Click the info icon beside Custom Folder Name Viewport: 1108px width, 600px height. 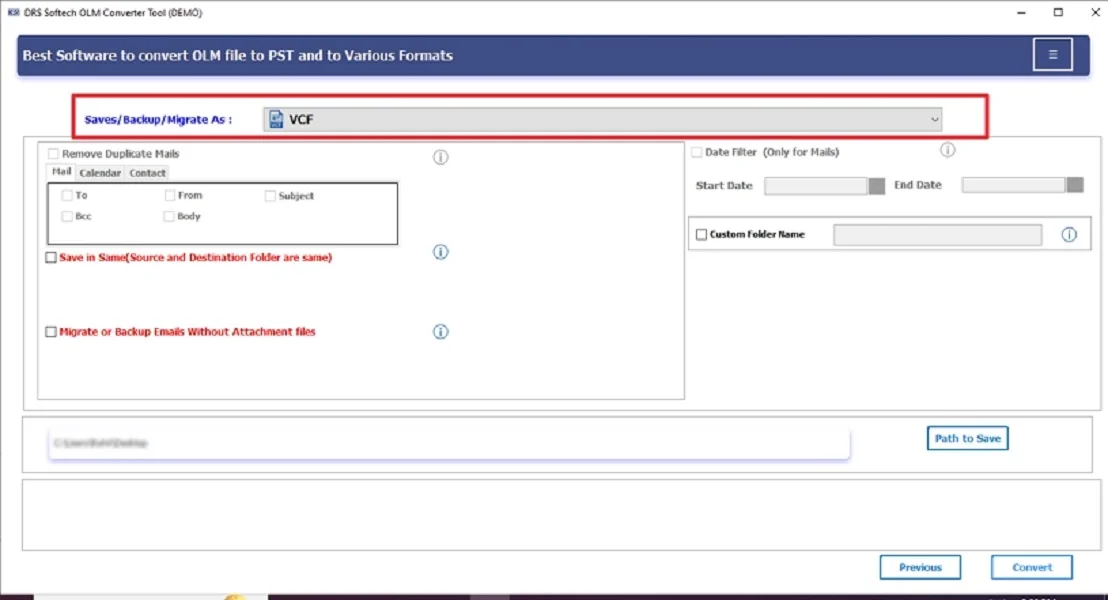point(1069,234)
